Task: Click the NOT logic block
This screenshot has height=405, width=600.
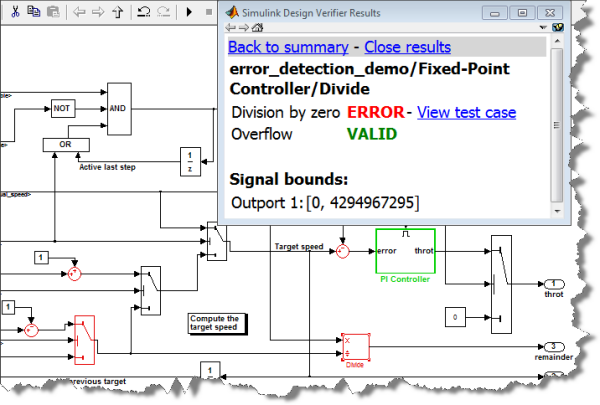Action: (x=63, y=107)
